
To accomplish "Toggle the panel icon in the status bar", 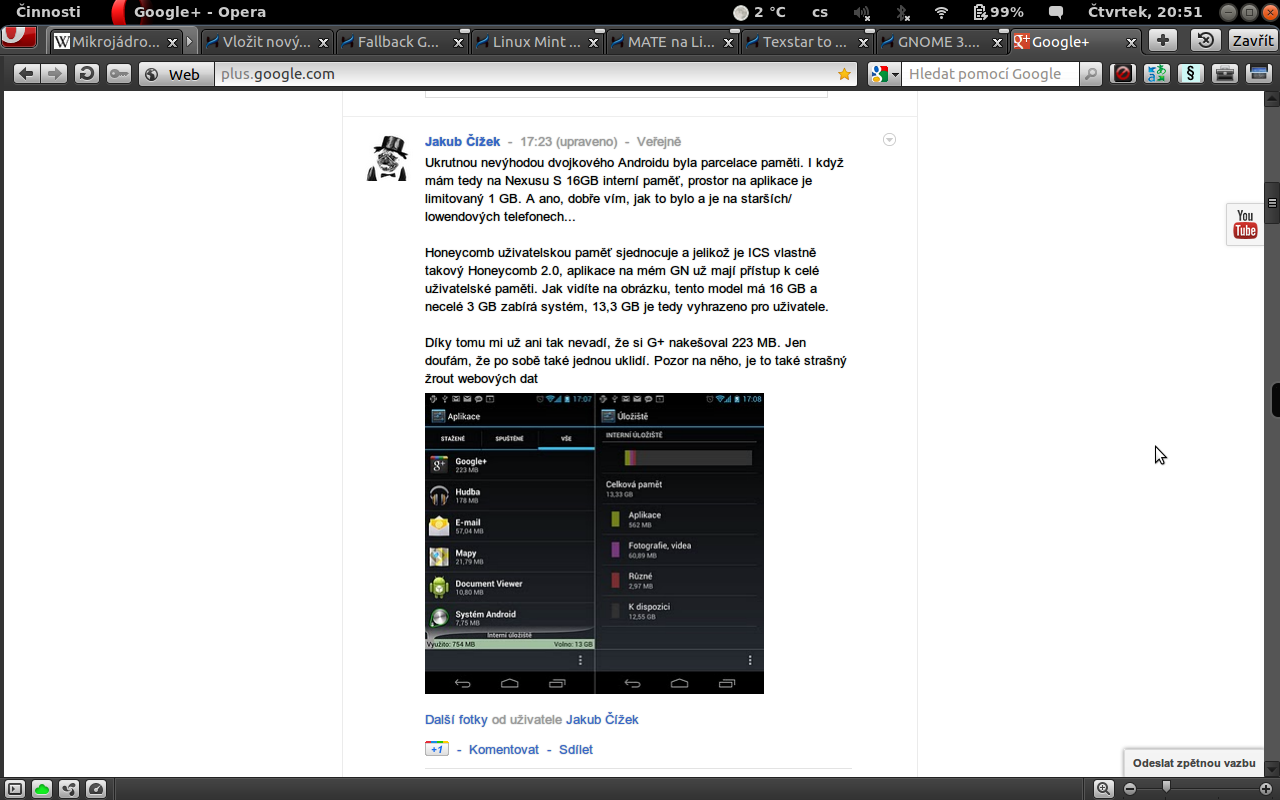I will pyautogui.click(x=15, y=789).
